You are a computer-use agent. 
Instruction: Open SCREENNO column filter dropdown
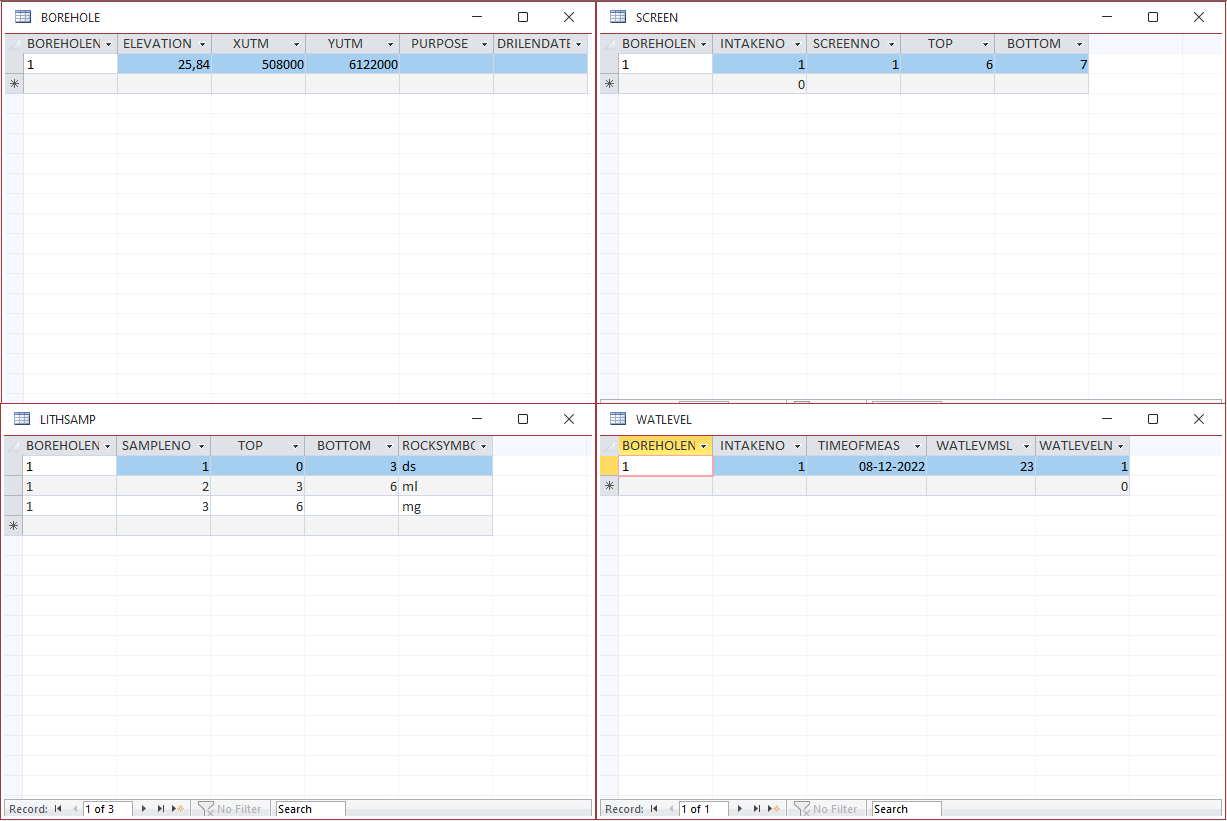point(891,44)
